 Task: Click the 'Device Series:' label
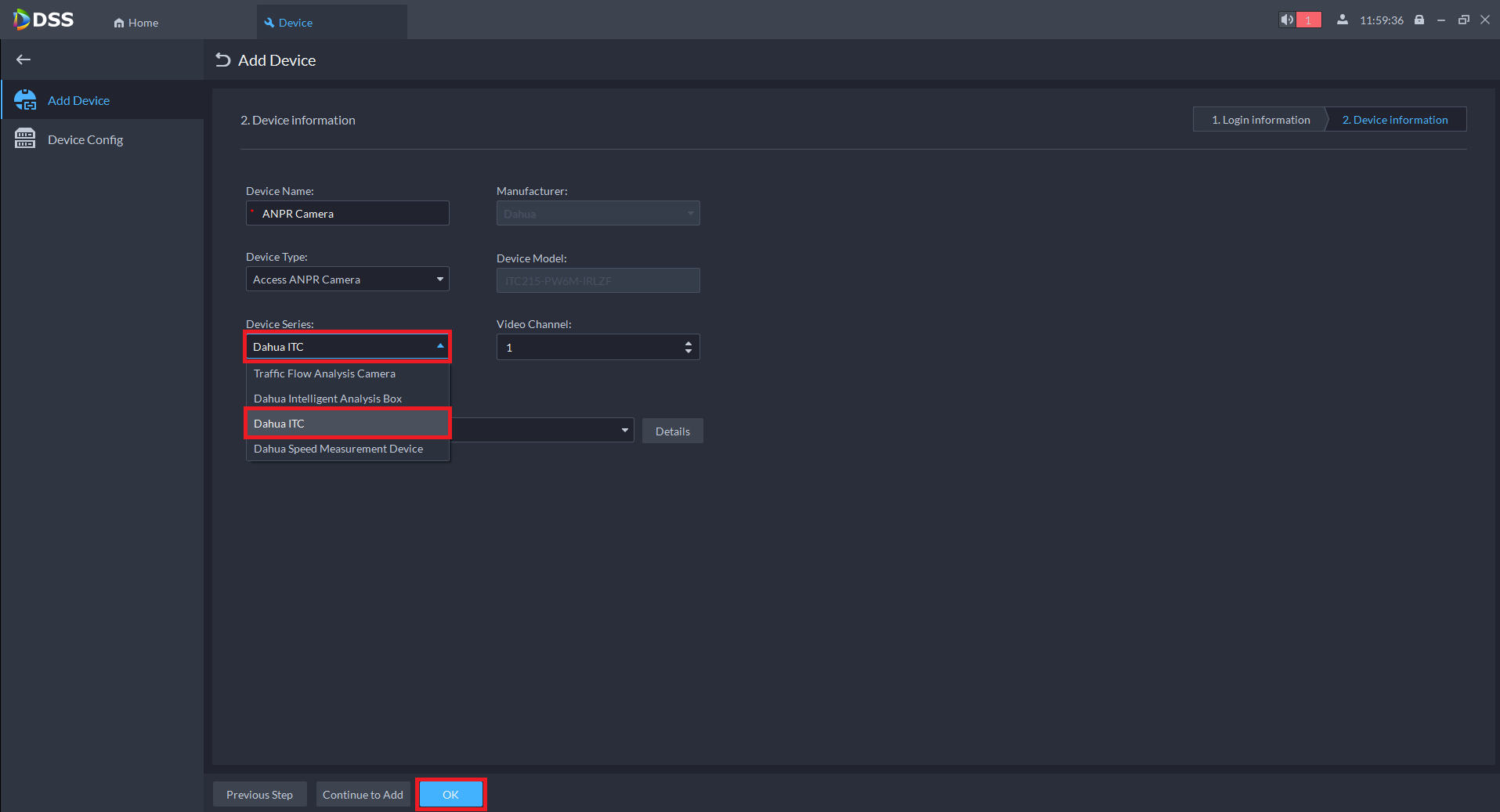click(280, 324)
